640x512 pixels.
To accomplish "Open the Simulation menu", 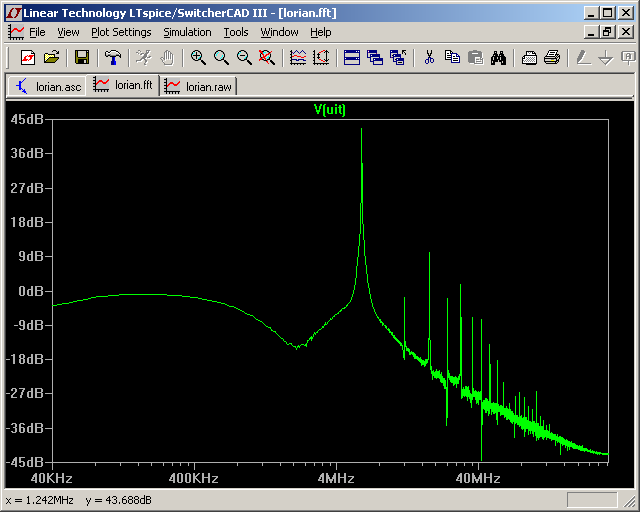I will pos(187,32).
